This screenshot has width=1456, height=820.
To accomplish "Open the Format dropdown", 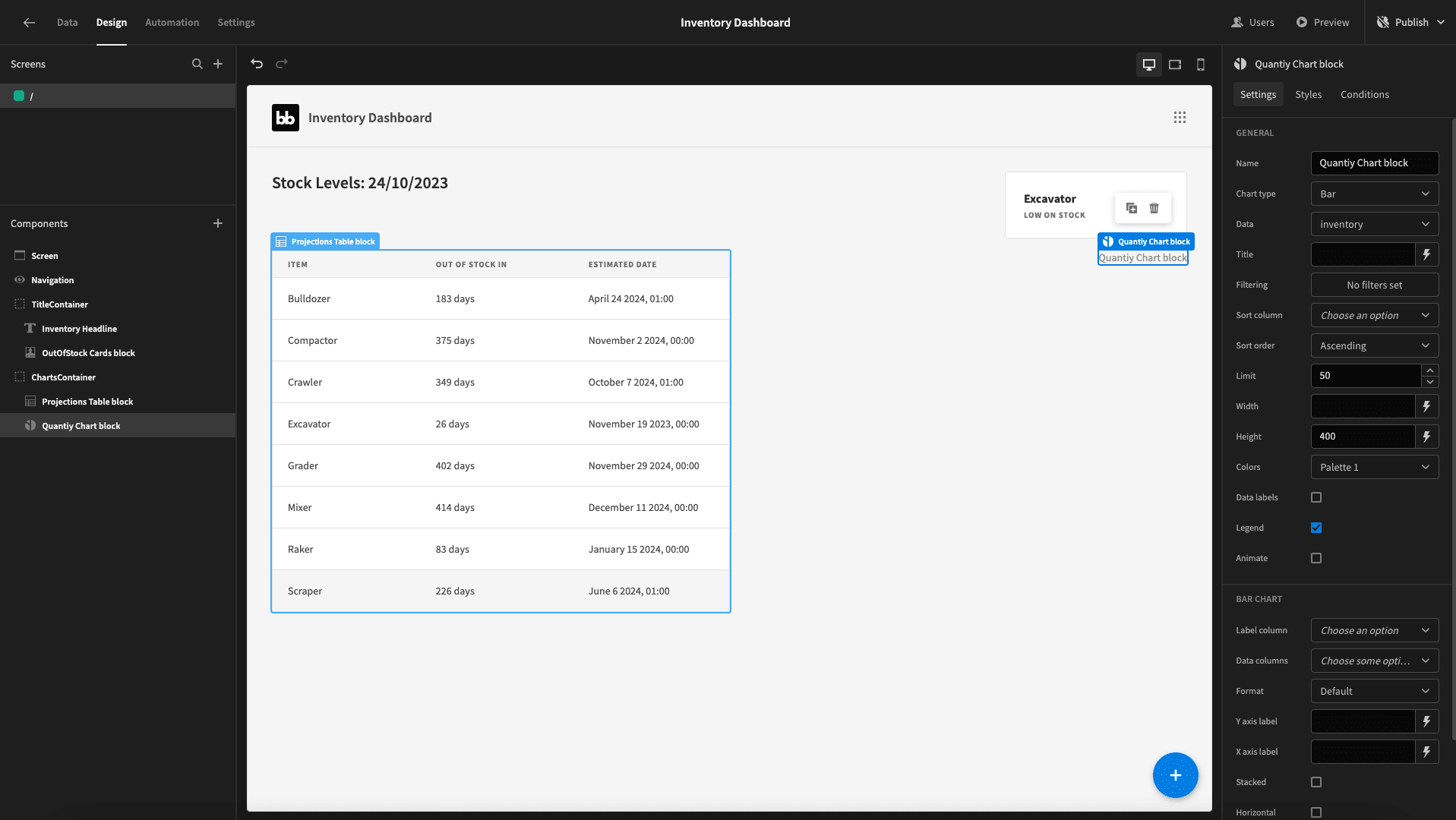I will [1375, 691].
